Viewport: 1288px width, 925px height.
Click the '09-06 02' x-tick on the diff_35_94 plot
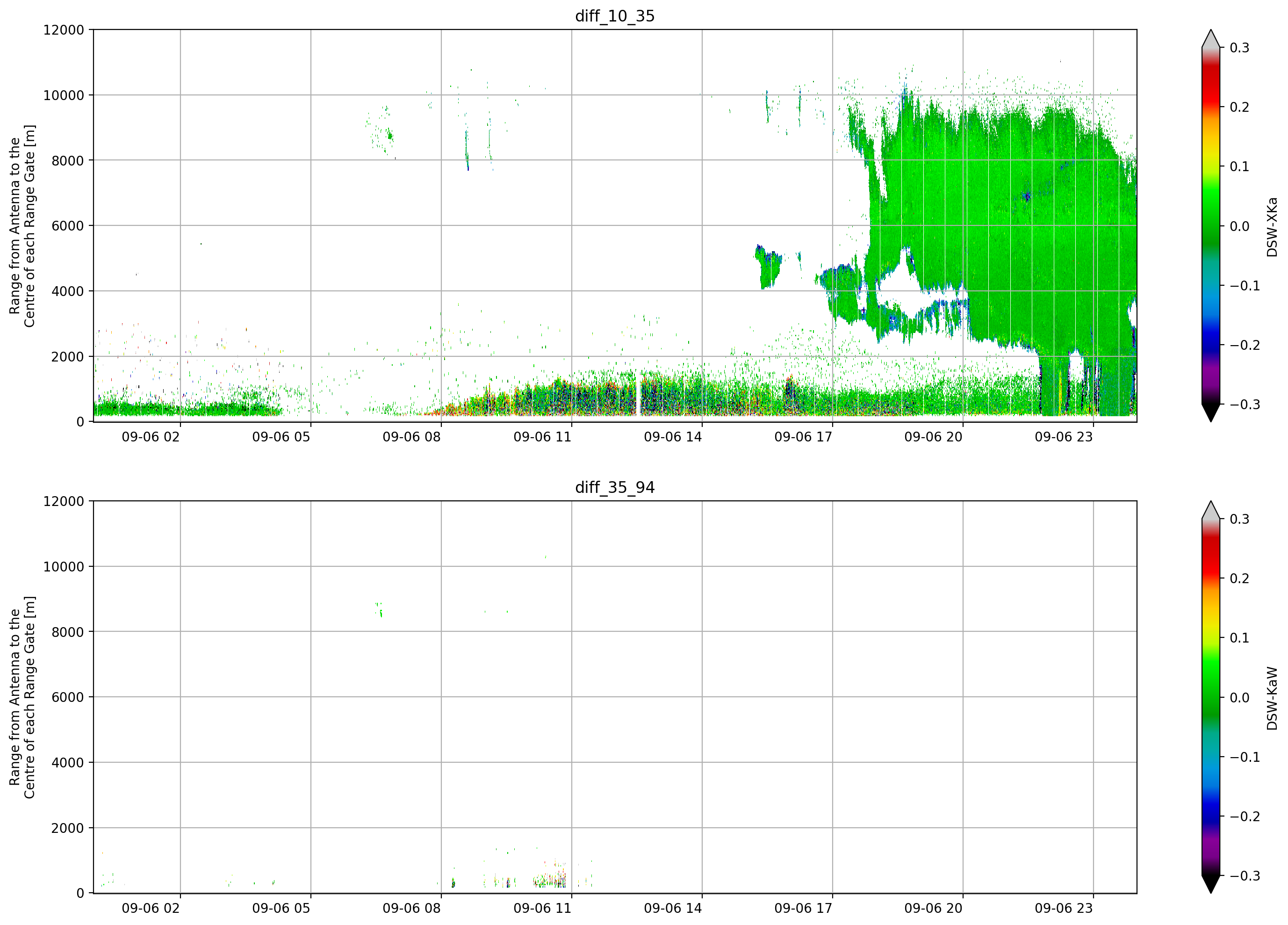click(x=151, y=908)
